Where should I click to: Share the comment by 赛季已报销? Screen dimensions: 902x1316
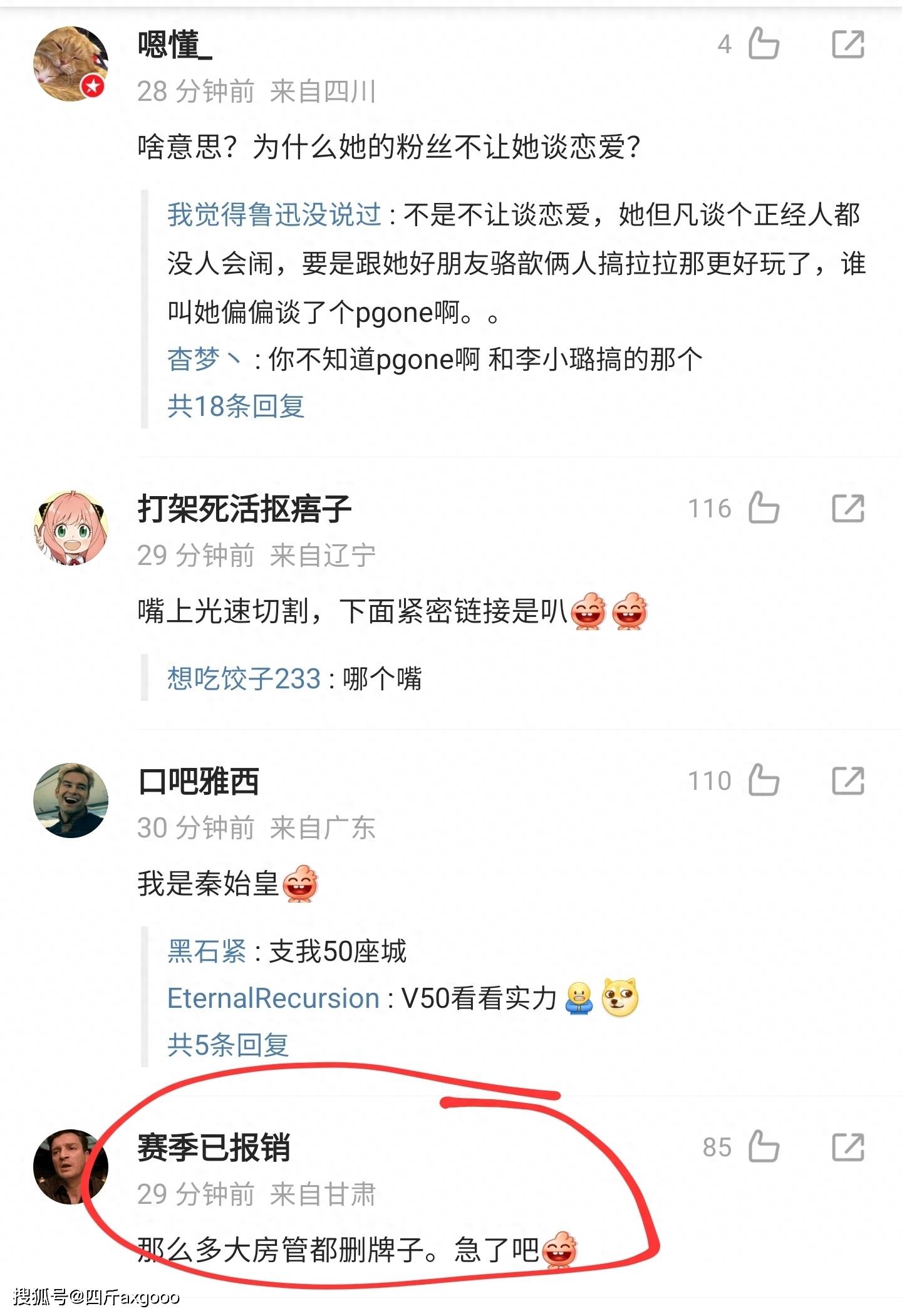[848, 1148]
